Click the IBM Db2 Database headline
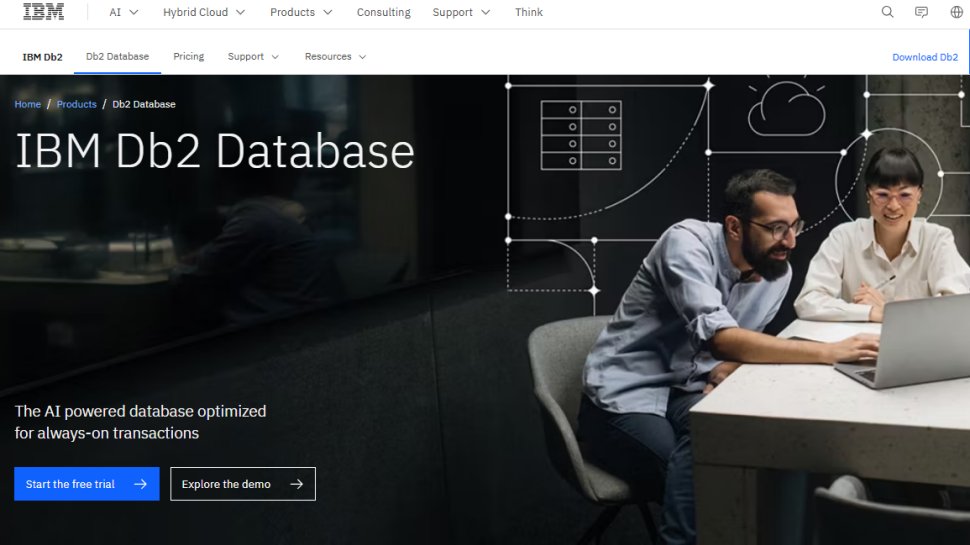Image resolution: width=970 pixels, height=545 pixels. [x=215, y=150]
